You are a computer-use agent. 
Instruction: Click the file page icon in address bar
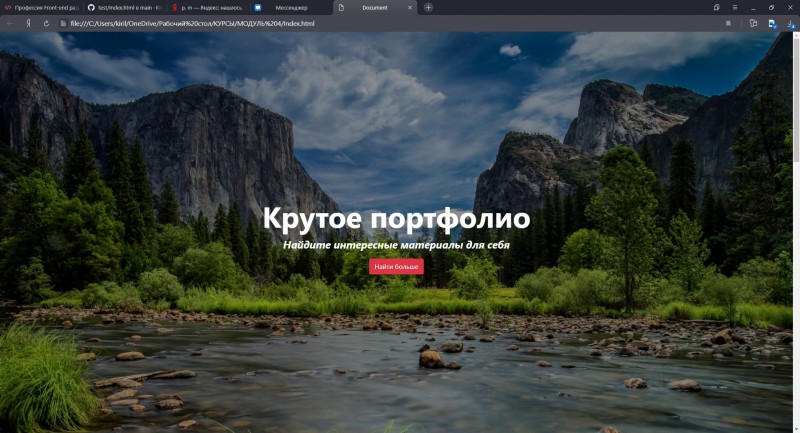pos(63,23)
